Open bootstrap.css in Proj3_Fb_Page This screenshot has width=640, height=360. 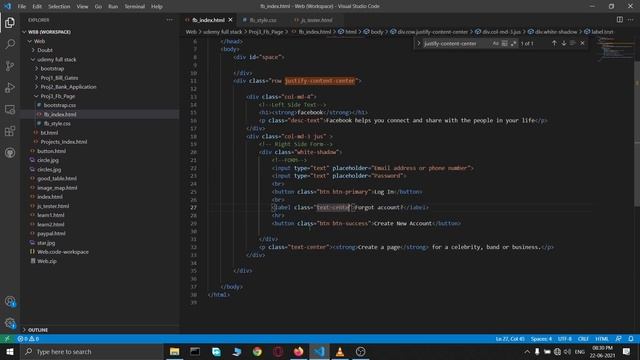tap(60, 105)
